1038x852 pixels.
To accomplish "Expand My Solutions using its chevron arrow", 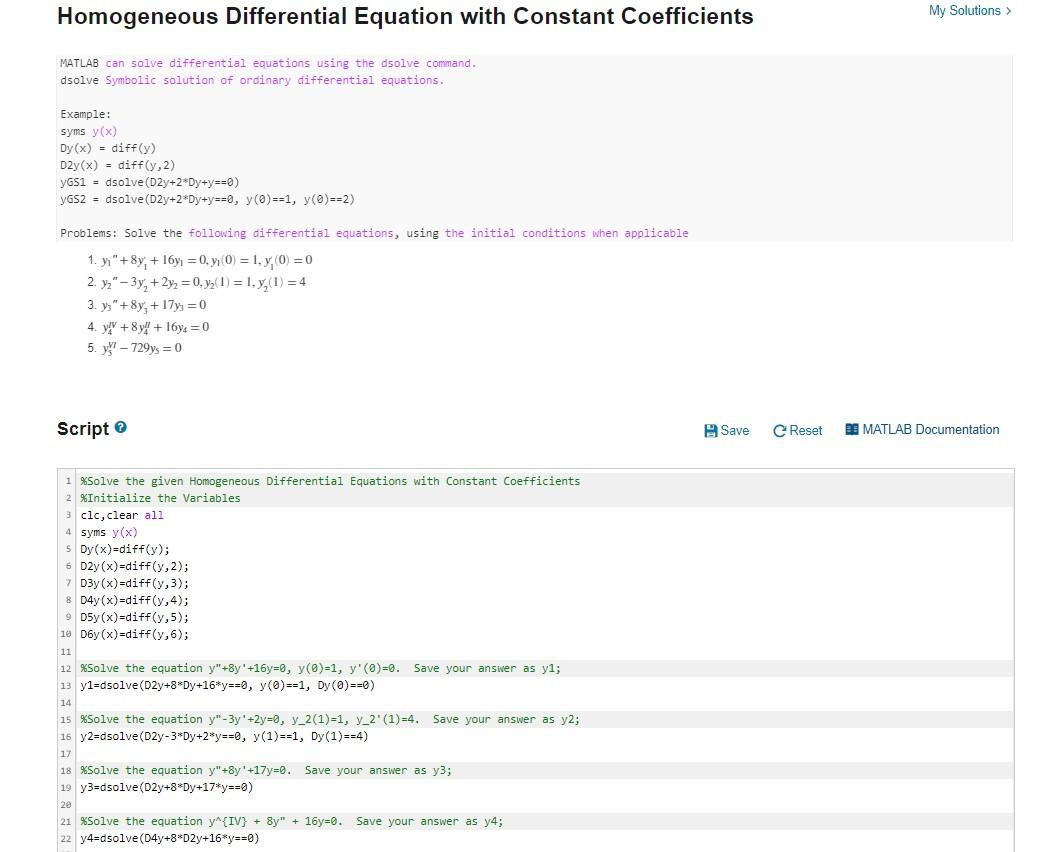I will (1008, 10).
